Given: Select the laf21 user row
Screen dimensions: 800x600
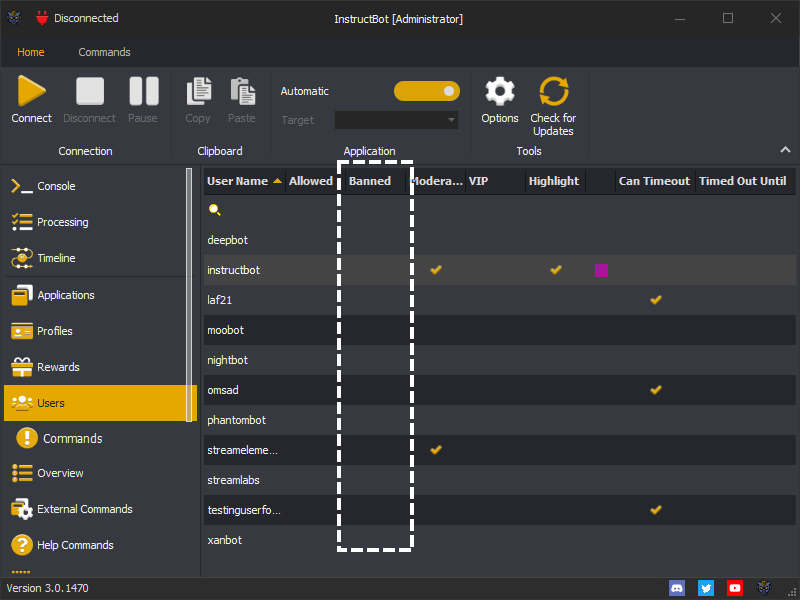Looking at the screenshot, I should point(499,300).
